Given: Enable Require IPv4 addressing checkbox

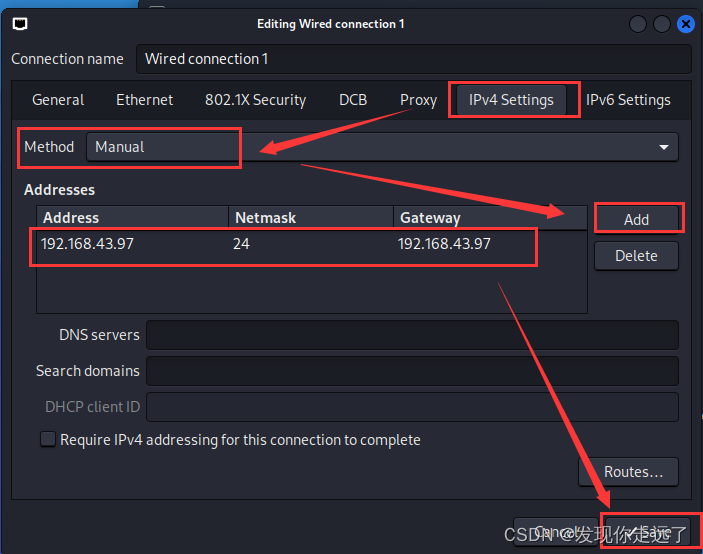Looking at the screenshot, I should (48, 440).
